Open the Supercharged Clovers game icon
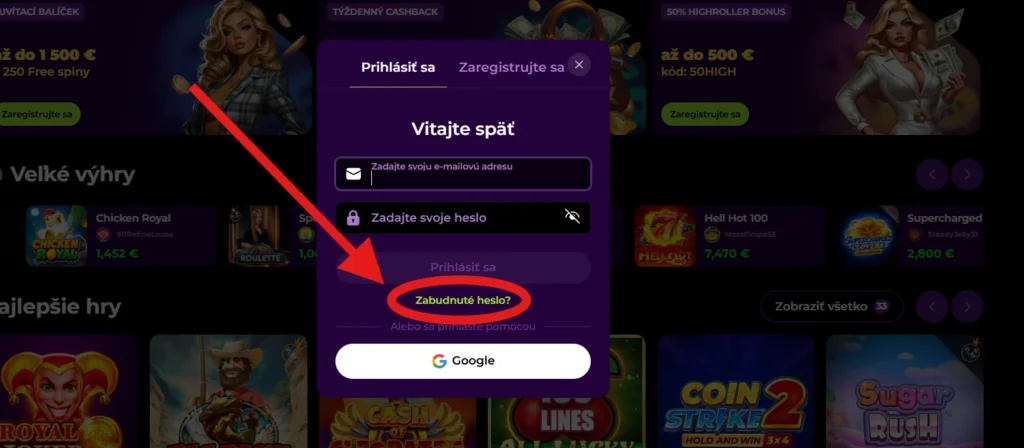 (x=867, y=236)
